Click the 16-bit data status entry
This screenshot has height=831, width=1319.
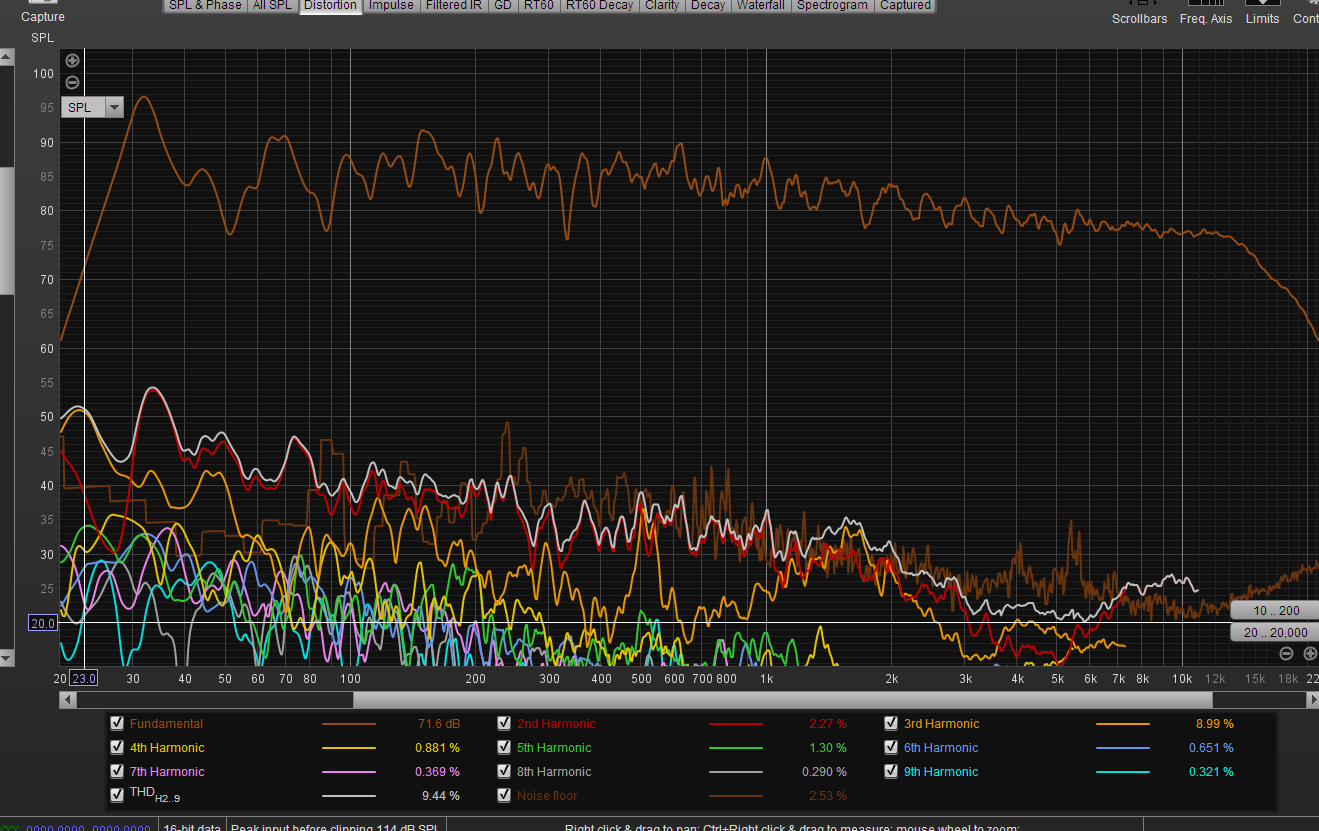(192, 826)
